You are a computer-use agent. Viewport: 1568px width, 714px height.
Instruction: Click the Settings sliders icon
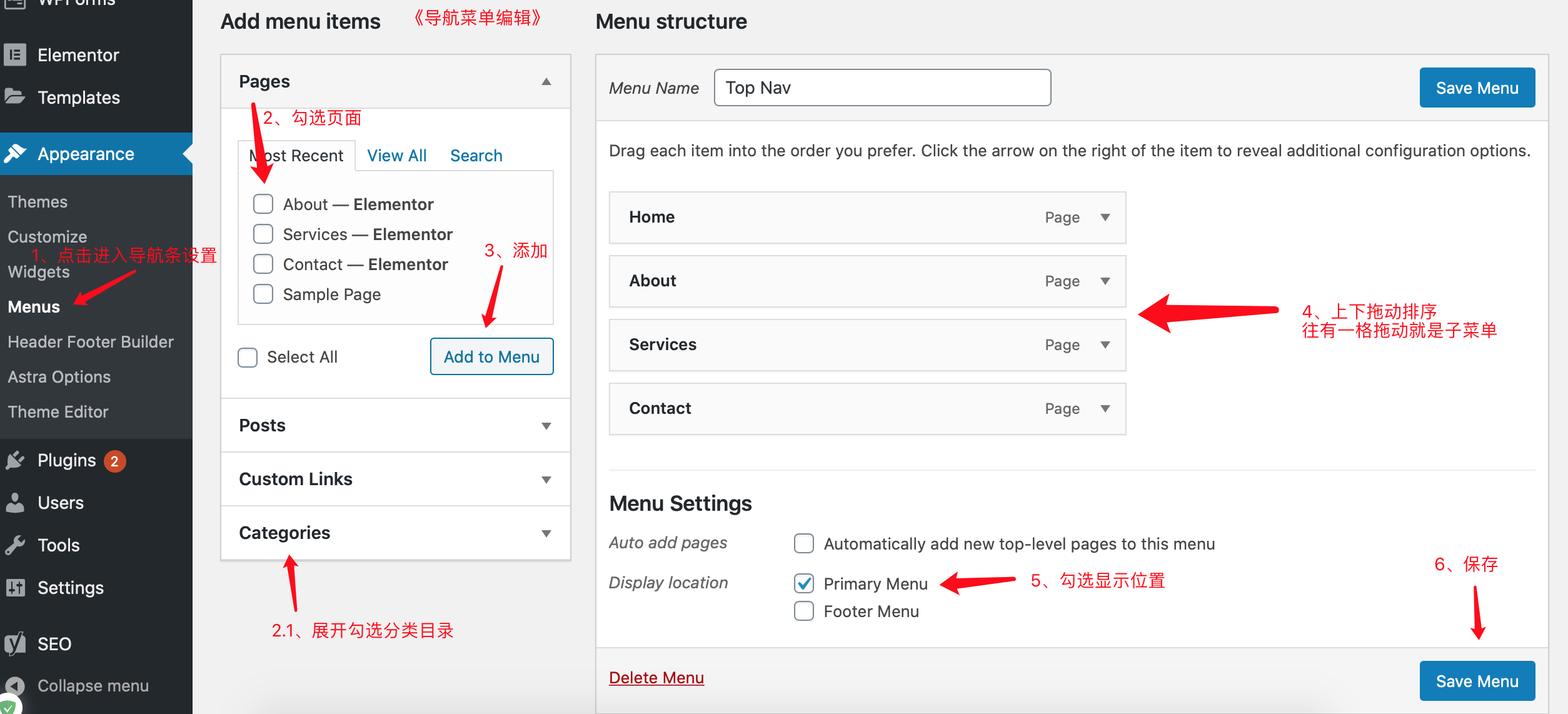point(15,588)
